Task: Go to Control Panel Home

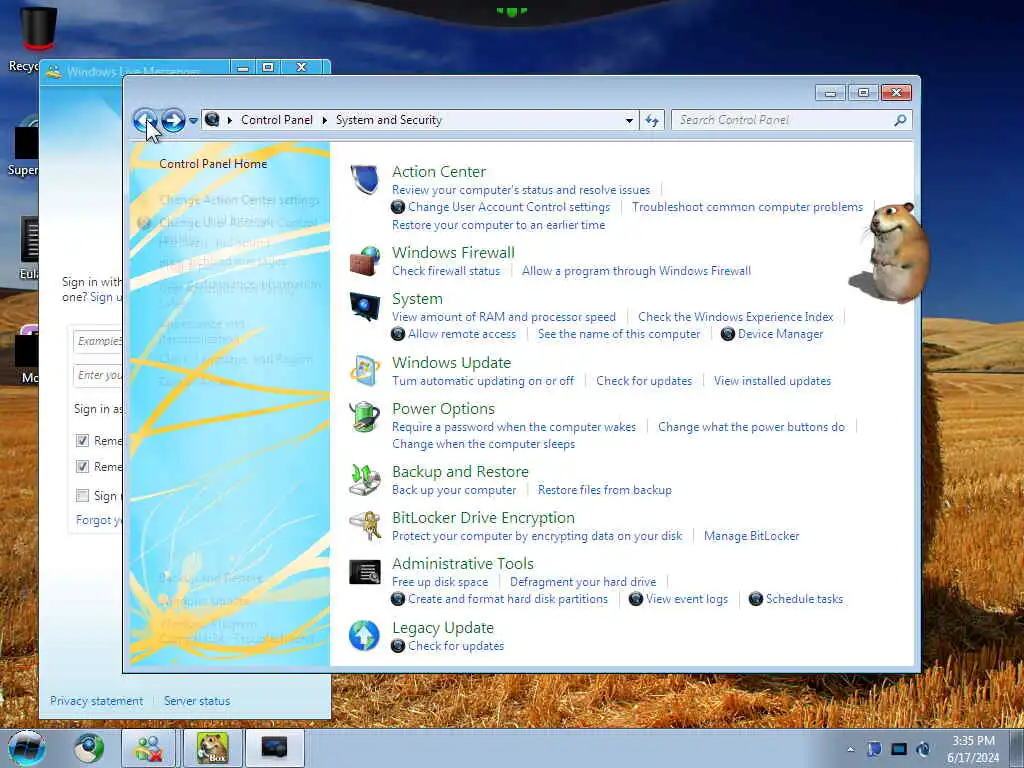Action: coord(213,164)
